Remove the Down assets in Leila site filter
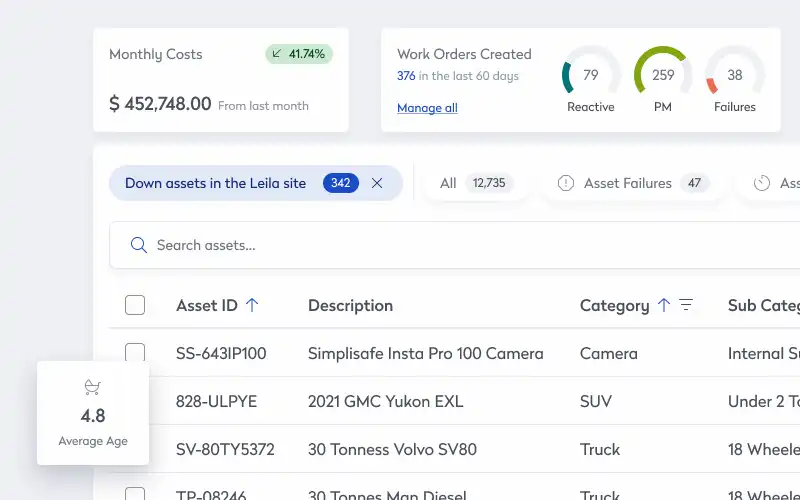This screenshot has height=500, width=800. click(377, 183)
